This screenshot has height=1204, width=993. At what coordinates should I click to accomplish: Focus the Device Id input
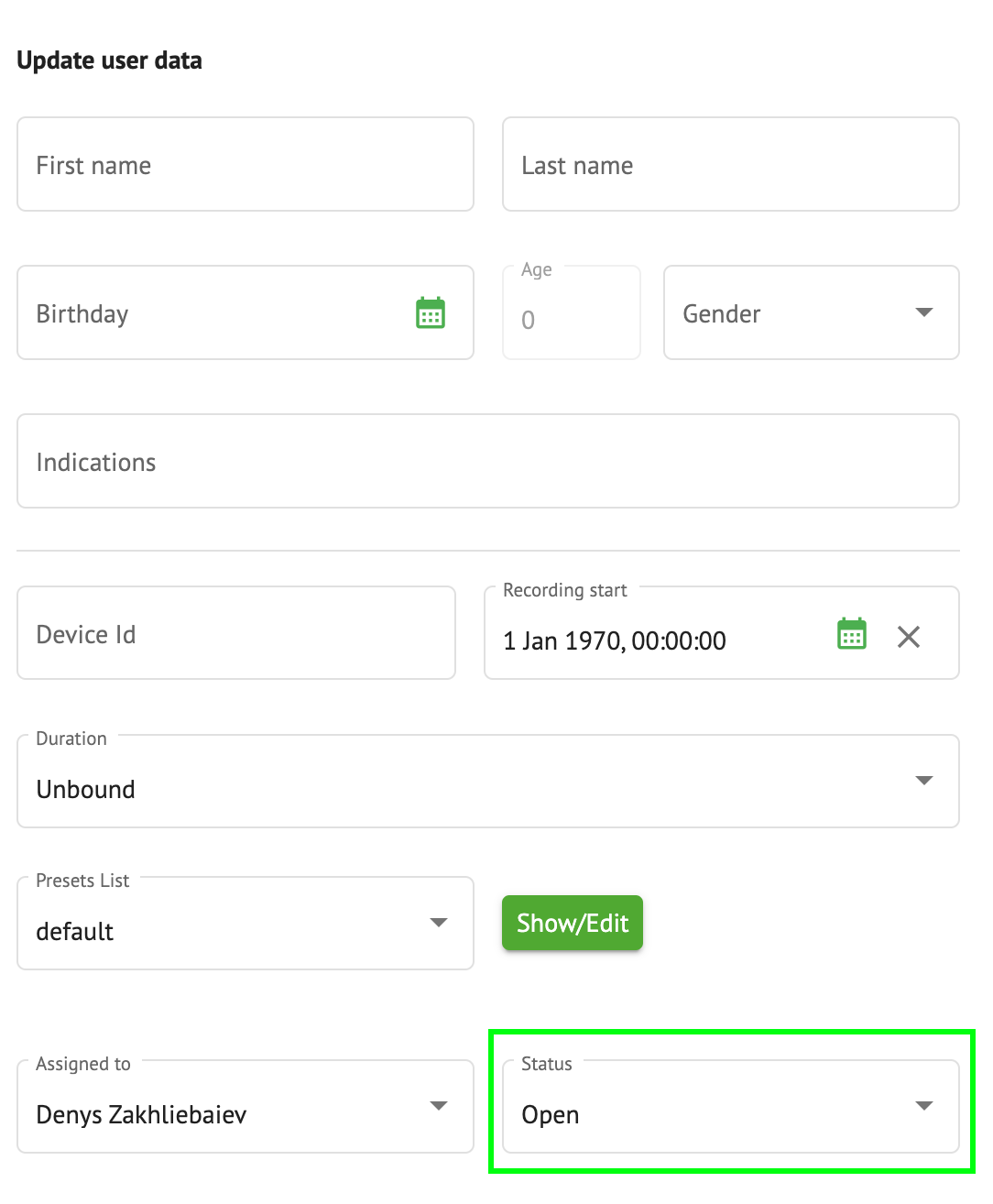coord(235,634)
